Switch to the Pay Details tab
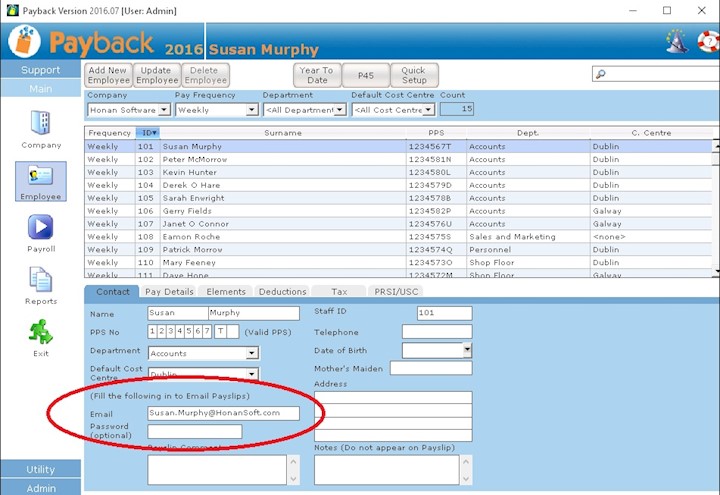This screenshot has height=495, width=720. 169,292
